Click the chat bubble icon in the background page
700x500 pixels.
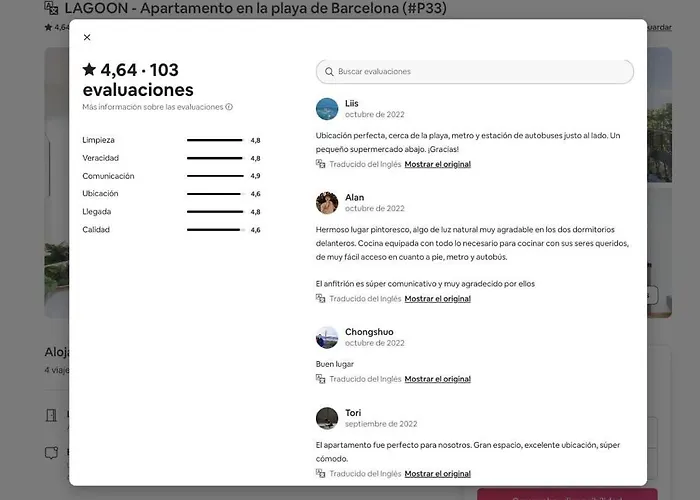coord(51,453)
